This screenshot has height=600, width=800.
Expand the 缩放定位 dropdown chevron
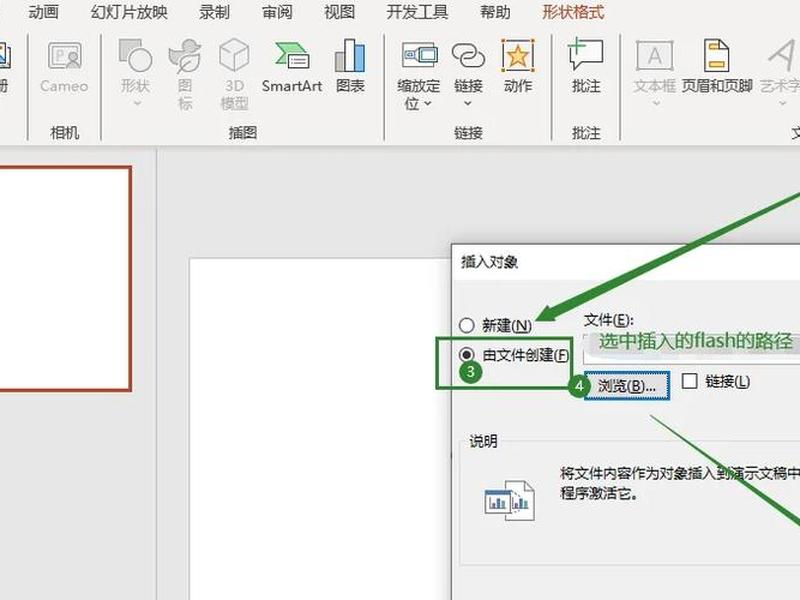point(428,104)
